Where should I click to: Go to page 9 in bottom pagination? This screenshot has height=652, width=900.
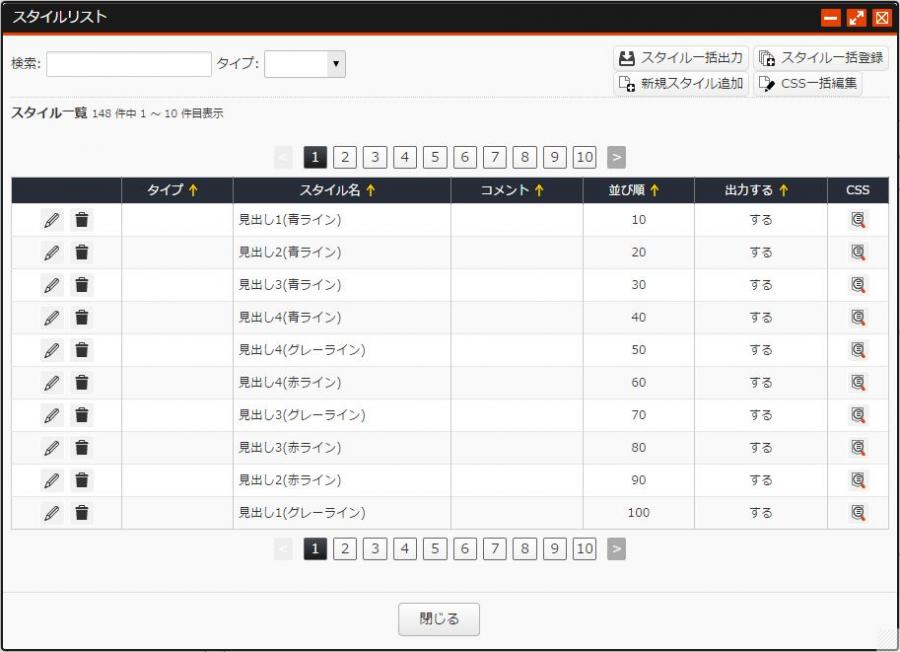click(554, 549)
